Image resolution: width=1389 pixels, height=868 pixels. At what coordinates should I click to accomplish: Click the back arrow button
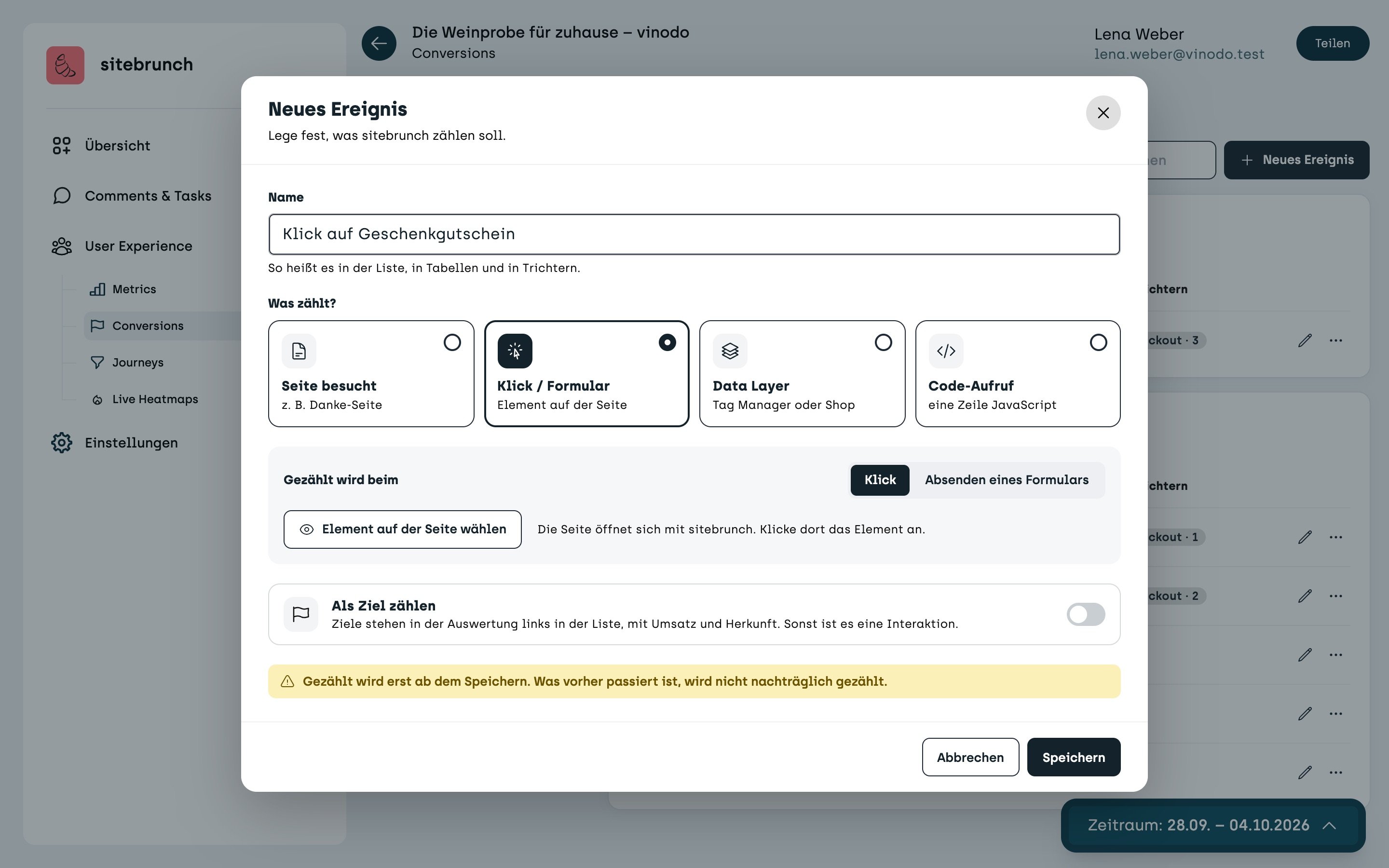pos(379,43)
